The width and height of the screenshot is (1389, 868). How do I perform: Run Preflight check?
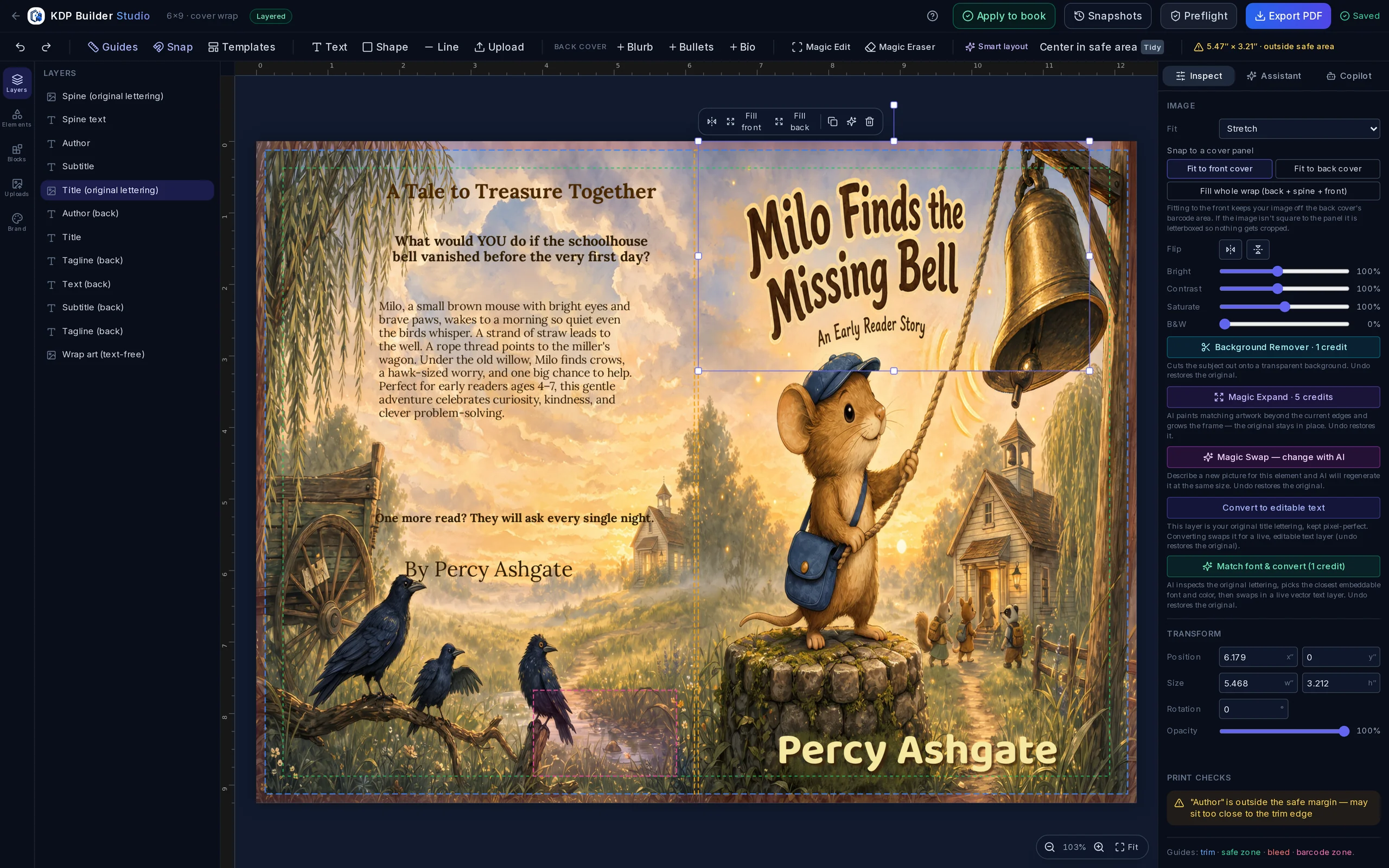[x=1199, y=16]
